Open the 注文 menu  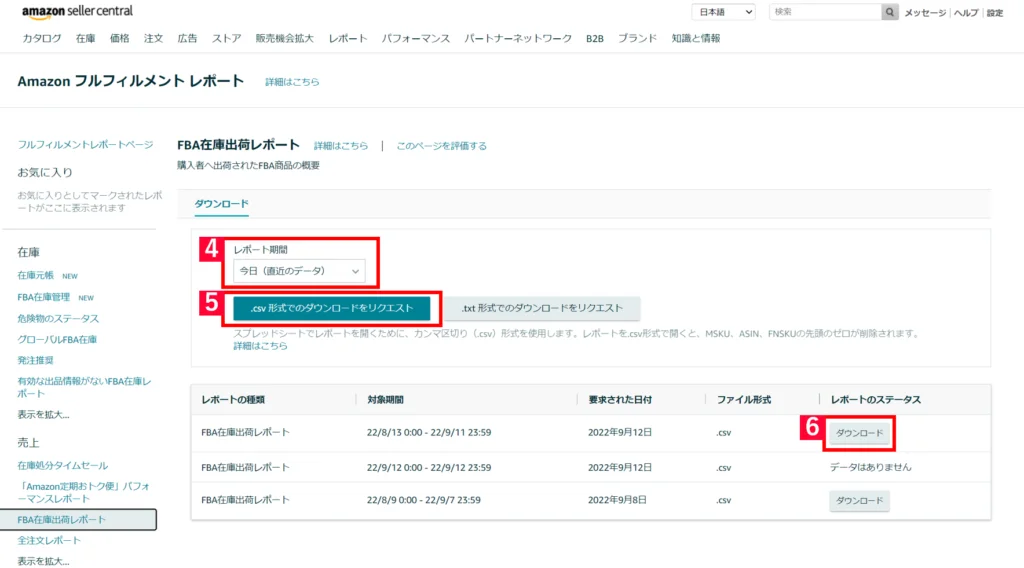tap(153, 39)
